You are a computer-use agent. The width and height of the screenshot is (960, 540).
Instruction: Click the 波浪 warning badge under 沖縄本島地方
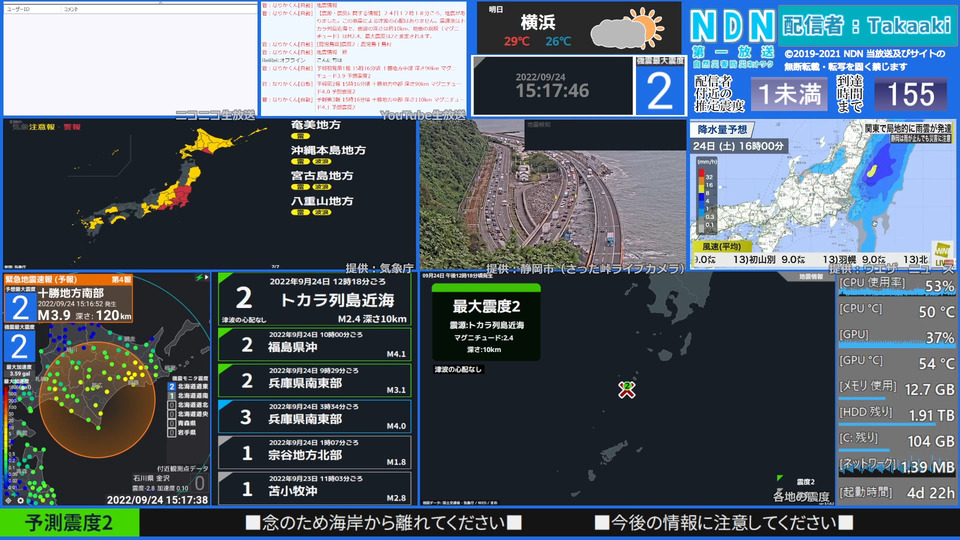pyautogui.click(x=322, y=162)
